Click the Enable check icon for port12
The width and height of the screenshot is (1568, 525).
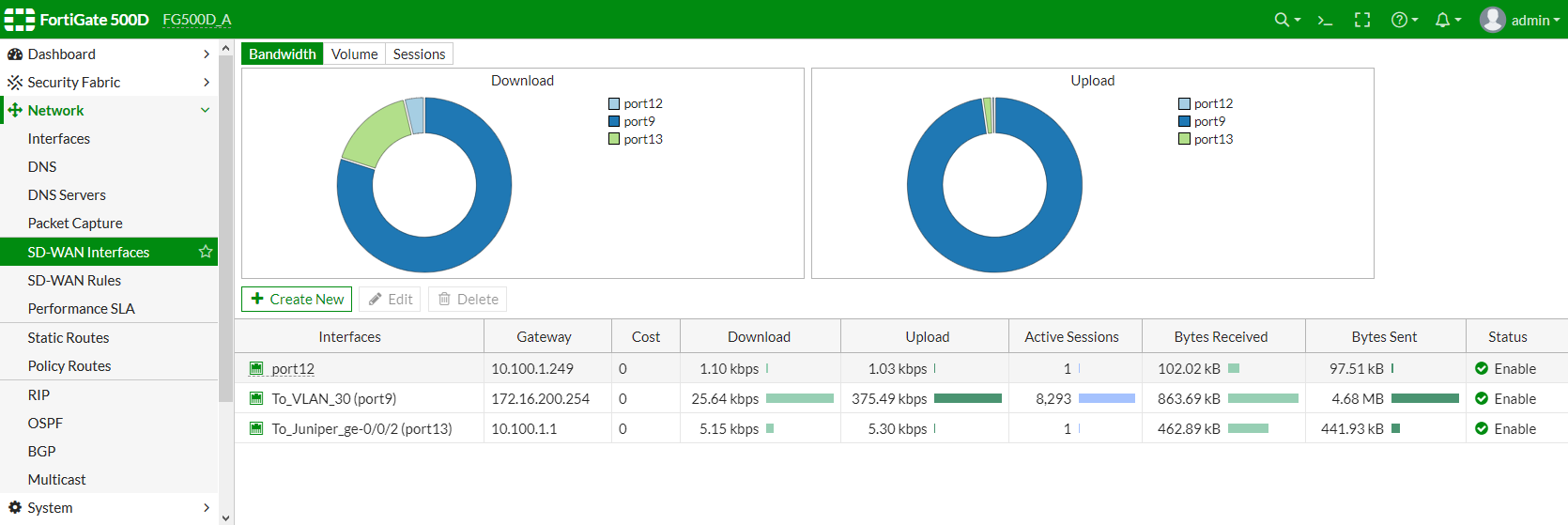1482,369
